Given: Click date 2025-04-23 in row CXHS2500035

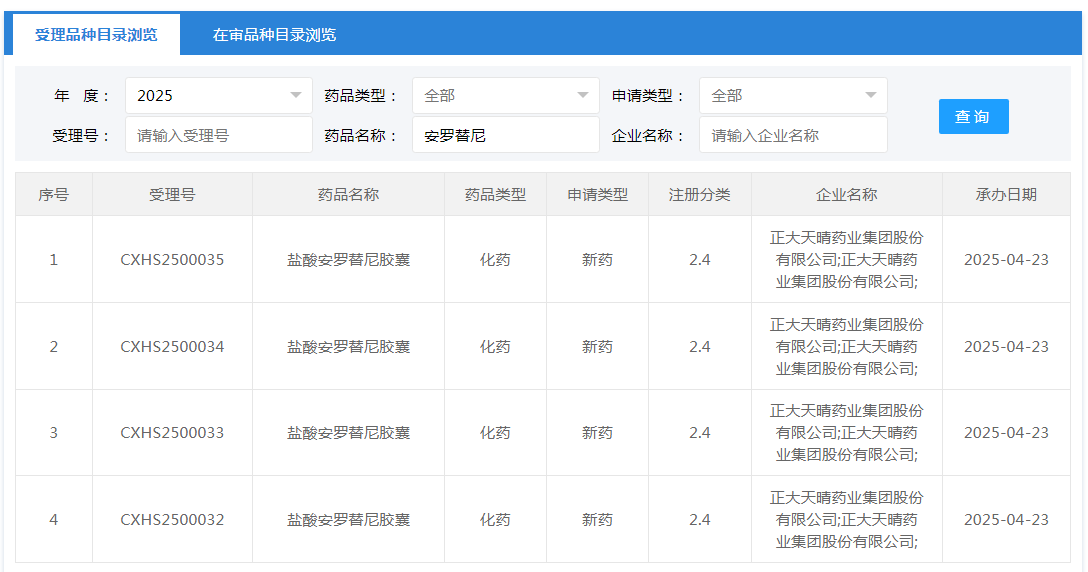Looking at the screenshot, I should coord(1006,260).
